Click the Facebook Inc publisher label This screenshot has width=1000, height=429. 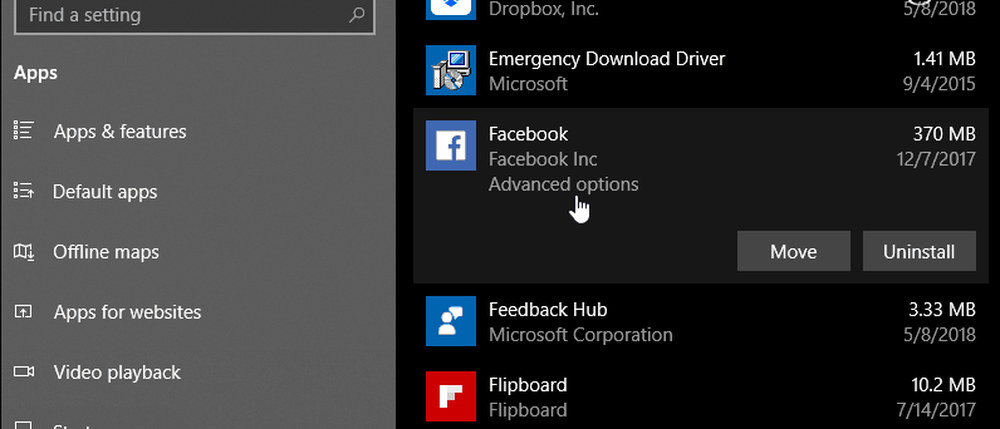click(x=543, y=159)
